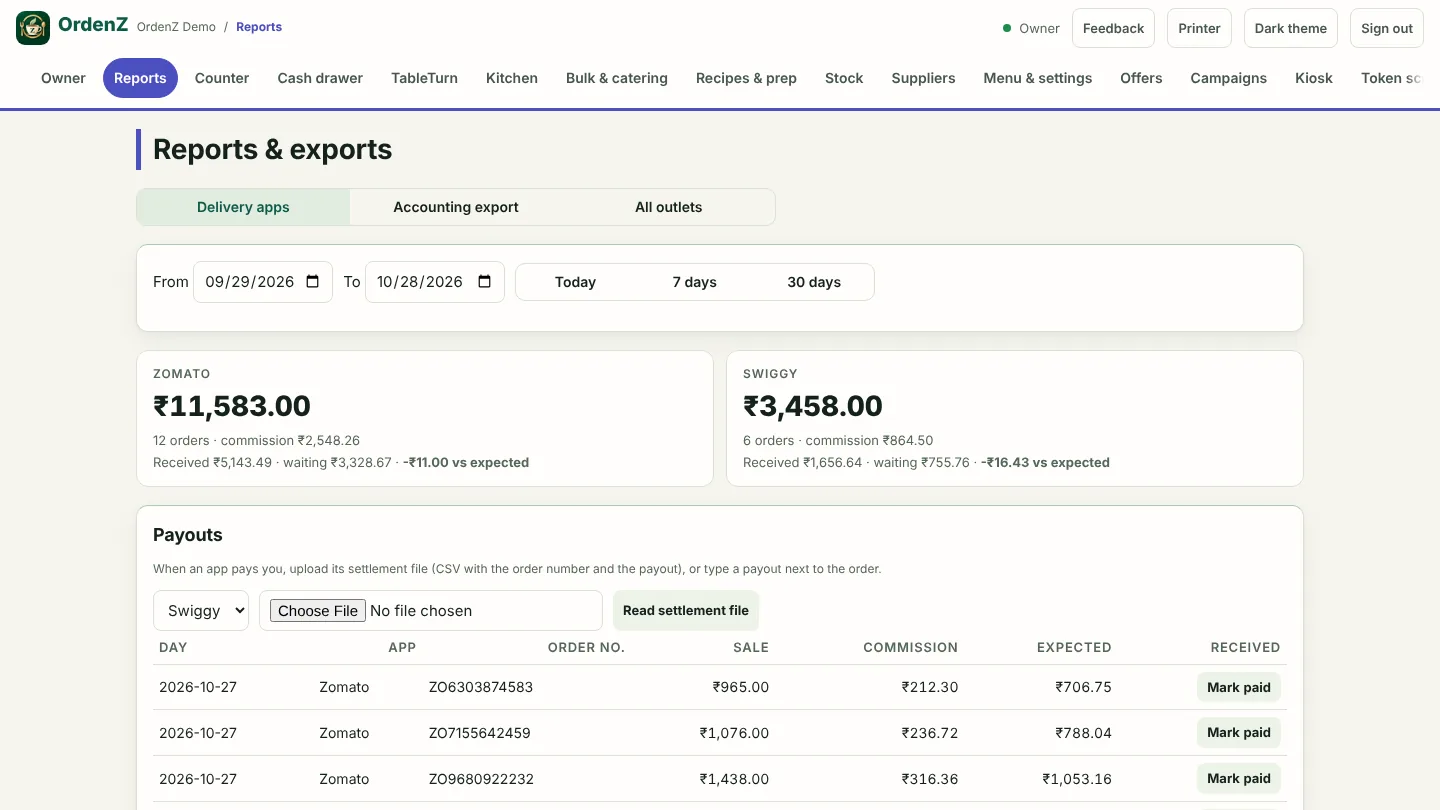This screenshot has width=1440, height=810.
Task: Open Bulk & catering section
Action: (x=617, y=78)
